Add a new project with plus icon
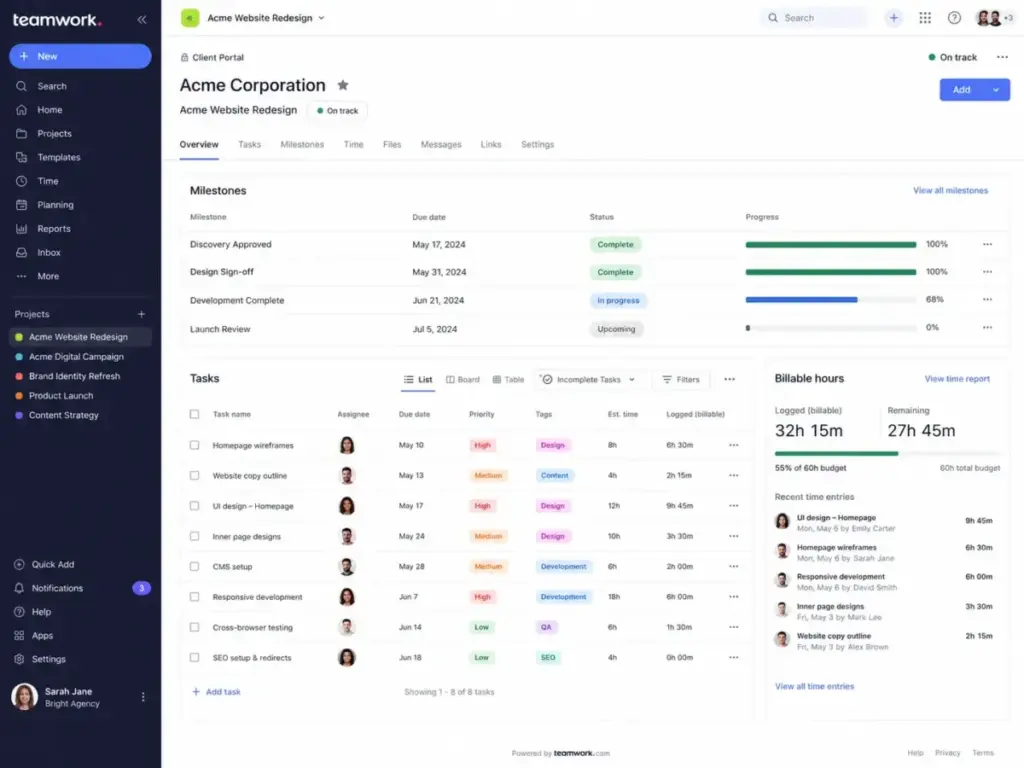 (141, 314)
